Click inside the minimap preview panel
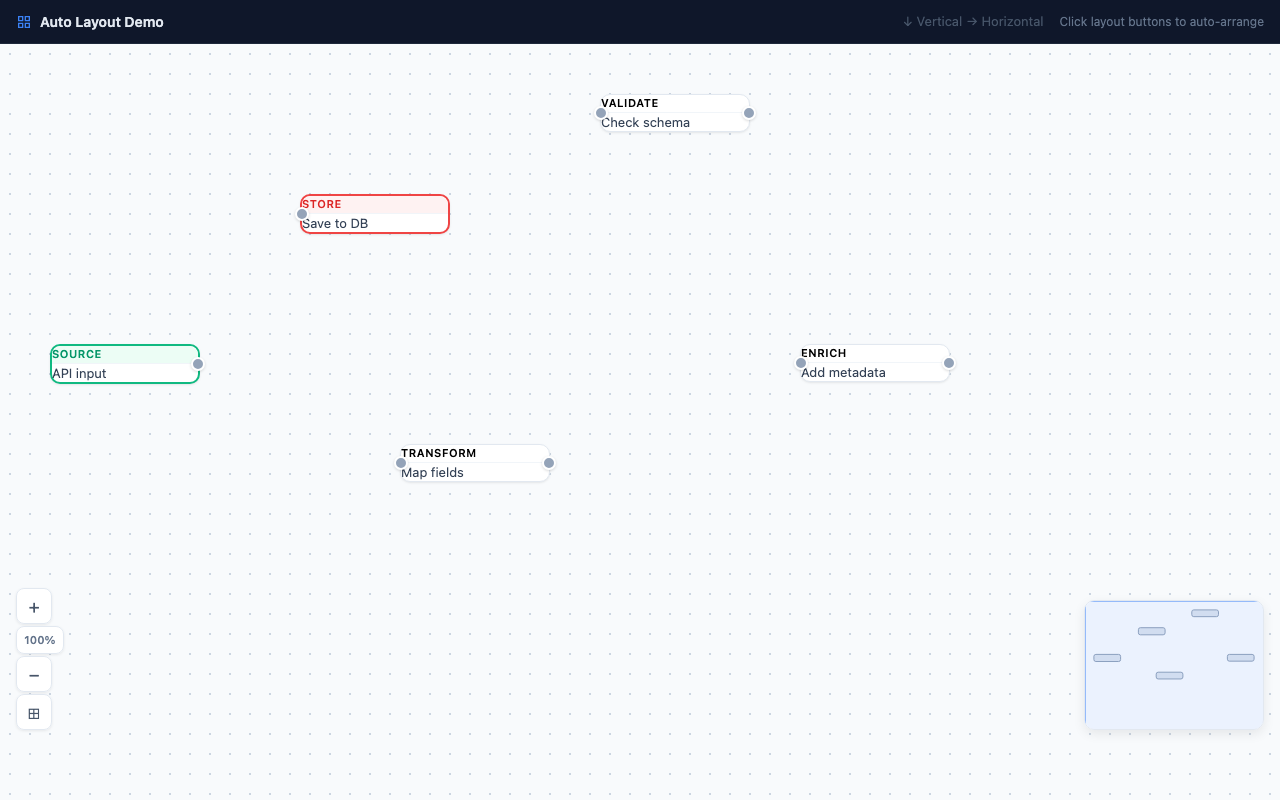Viewport: 1280px width, 800px height. pos(1174,665)
